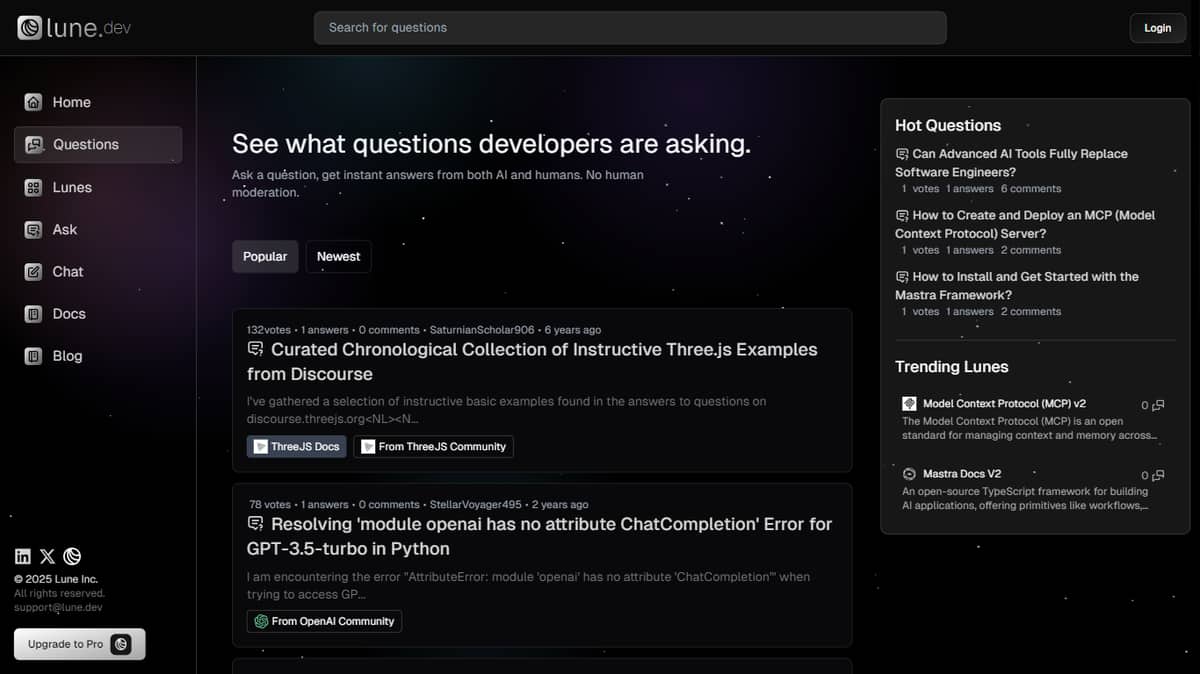Viewport: 1200px width, 674px height.
Task: Click icon beside 'How to Create and Deploy' question
Action: (x=902, y=215)
